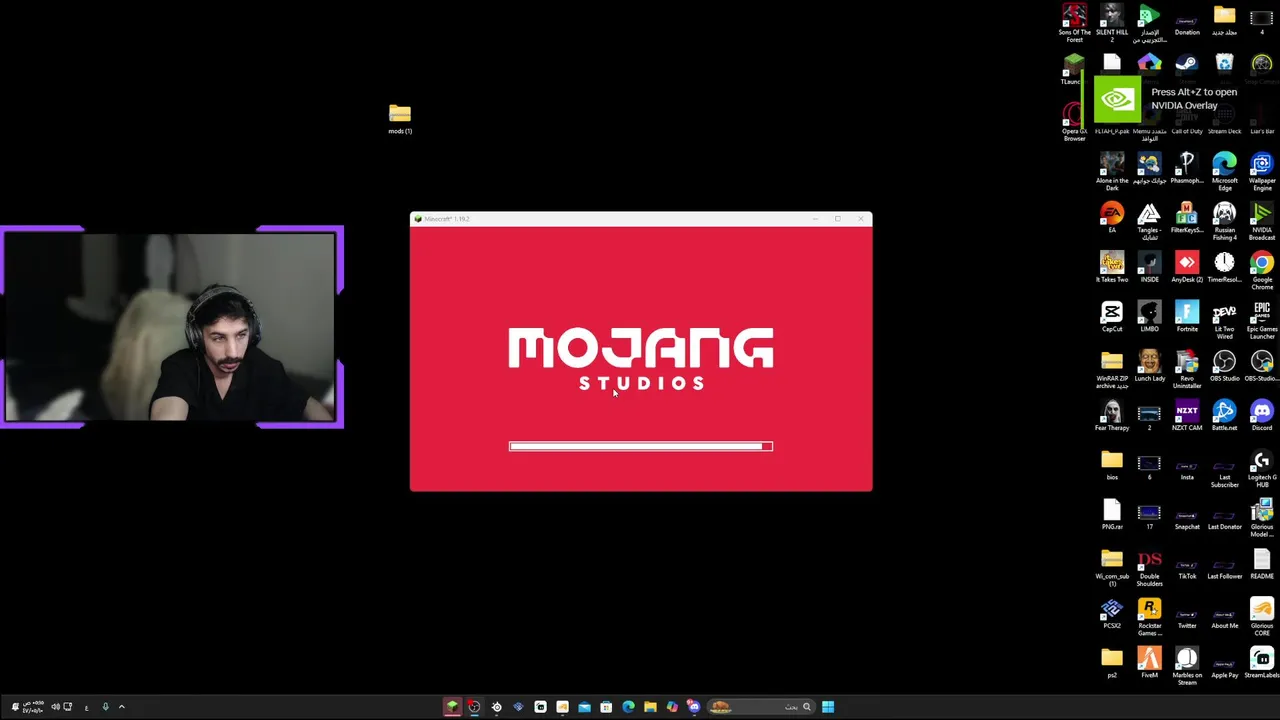This screenshot has width=1280, height=720.
Task: Launch Alone in the Dark shortcut
Action: 1112,171
